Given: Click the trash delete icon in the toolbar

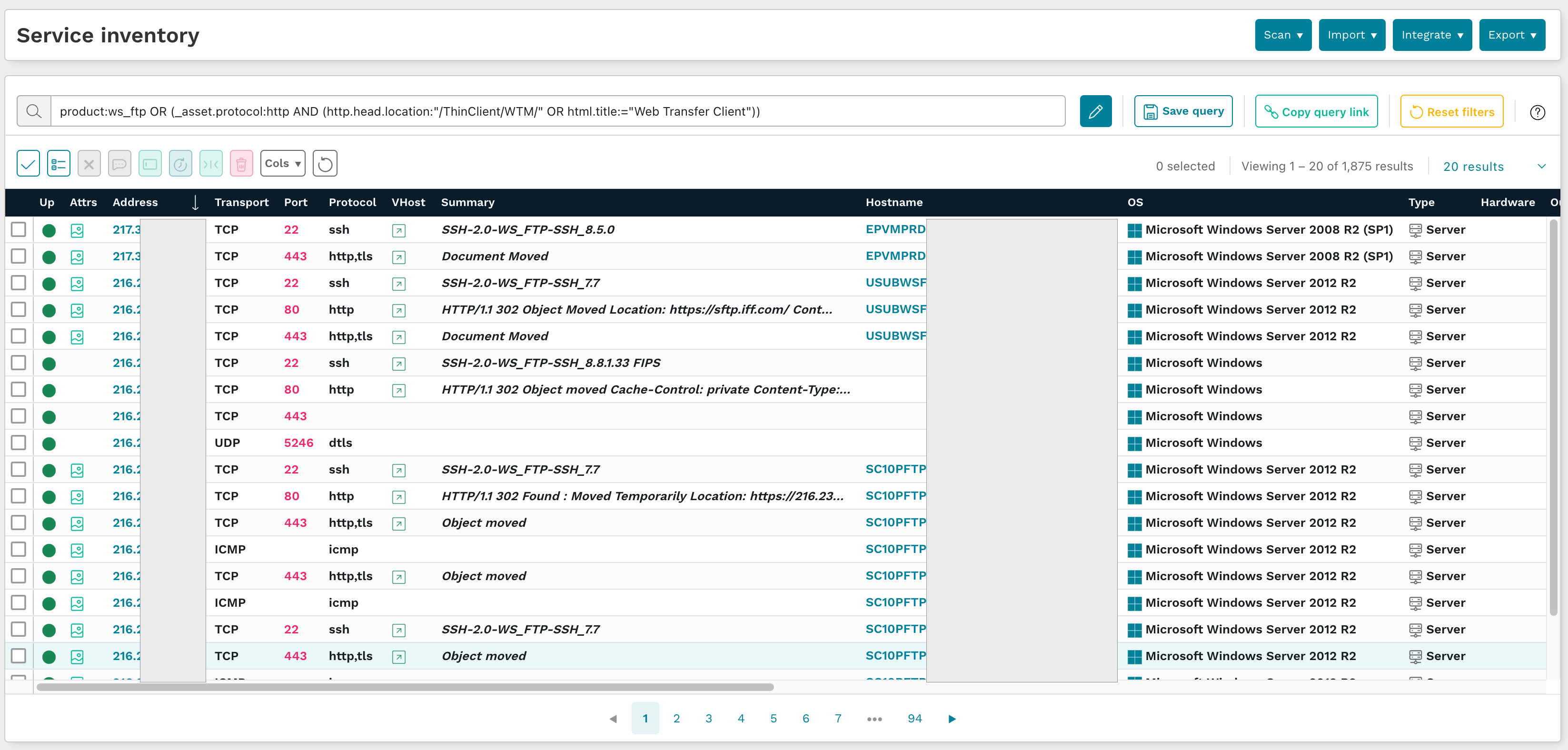Looking at the screenshot, I should [242, 163].
